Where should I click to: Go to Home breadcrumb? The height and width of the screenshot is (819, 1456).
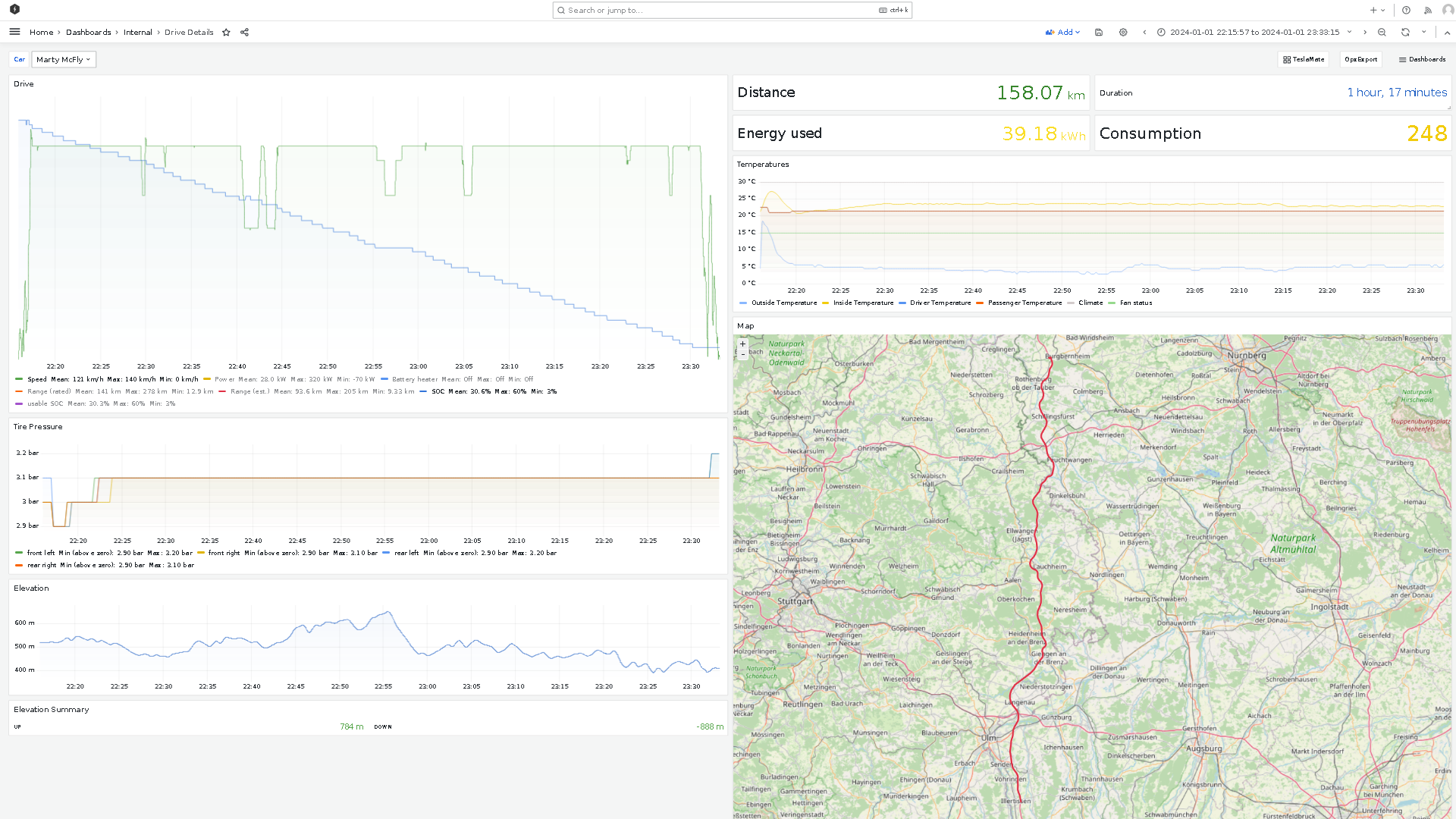point(41,33)
